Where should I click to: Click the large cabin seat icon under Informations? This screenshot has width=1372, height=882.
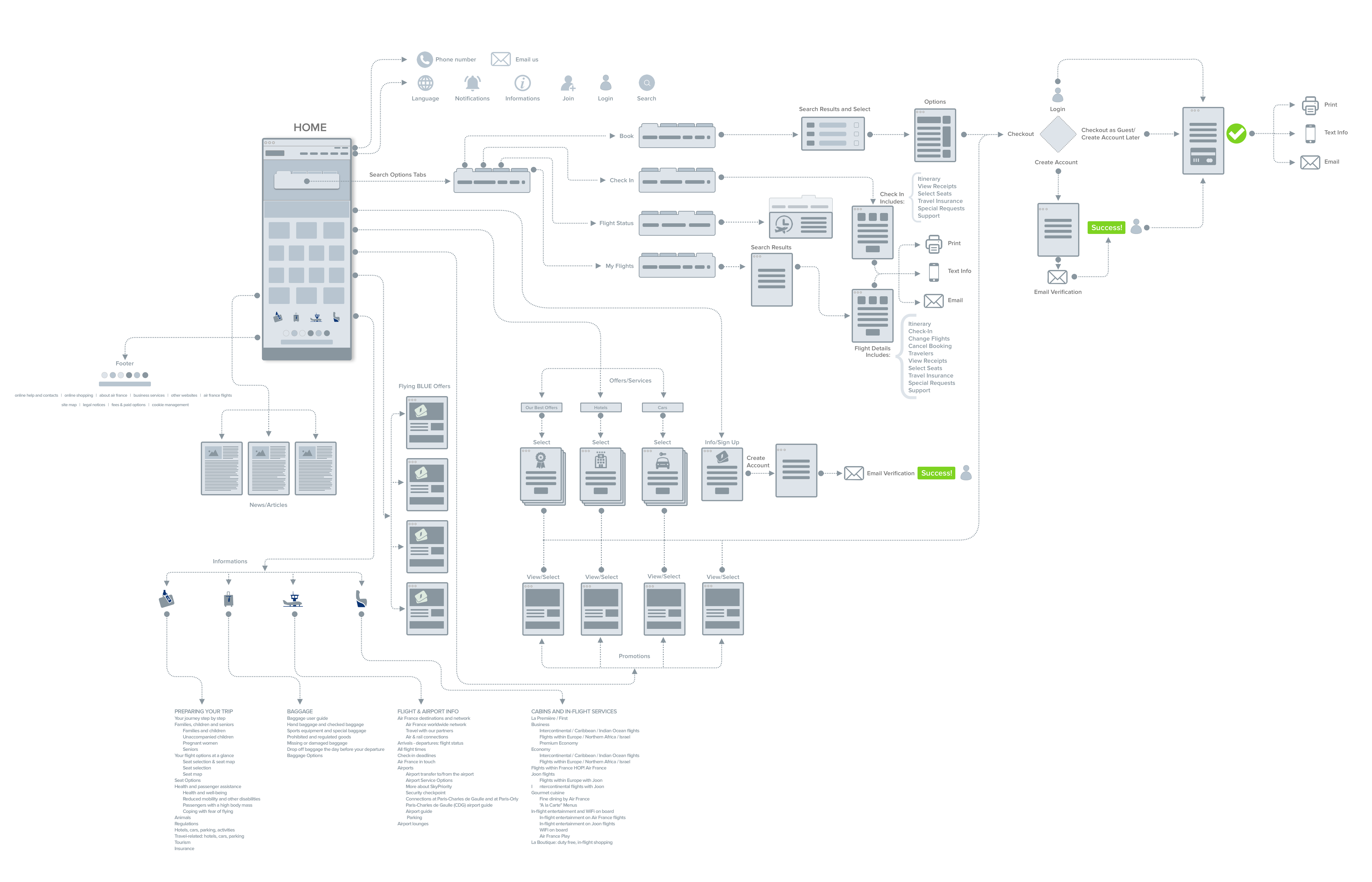361,599
